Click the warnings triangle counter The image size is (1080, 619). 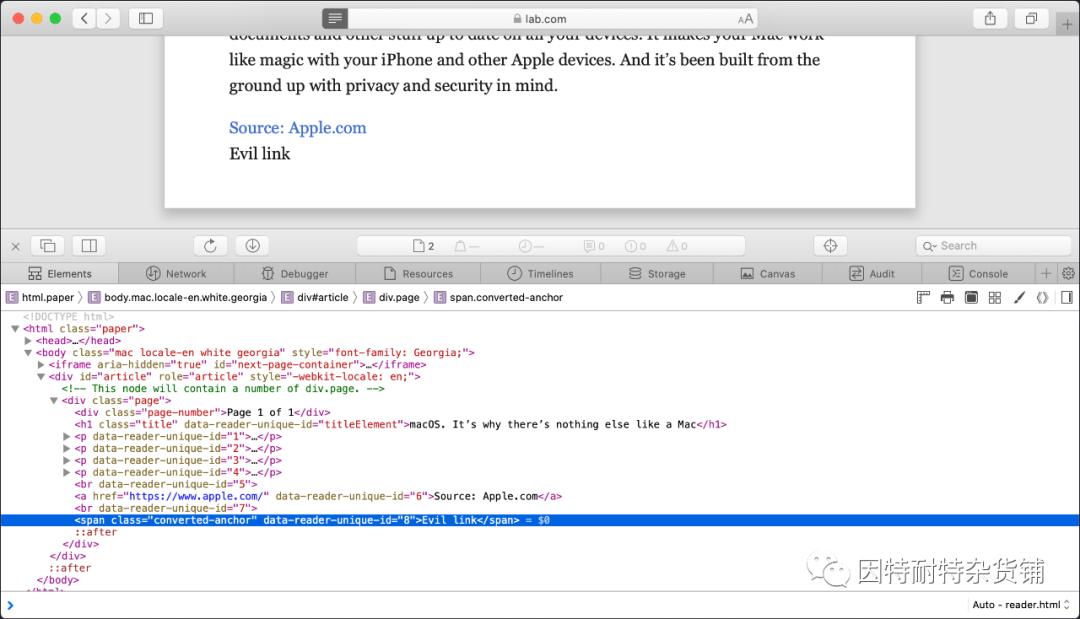(x=676, y=246)
